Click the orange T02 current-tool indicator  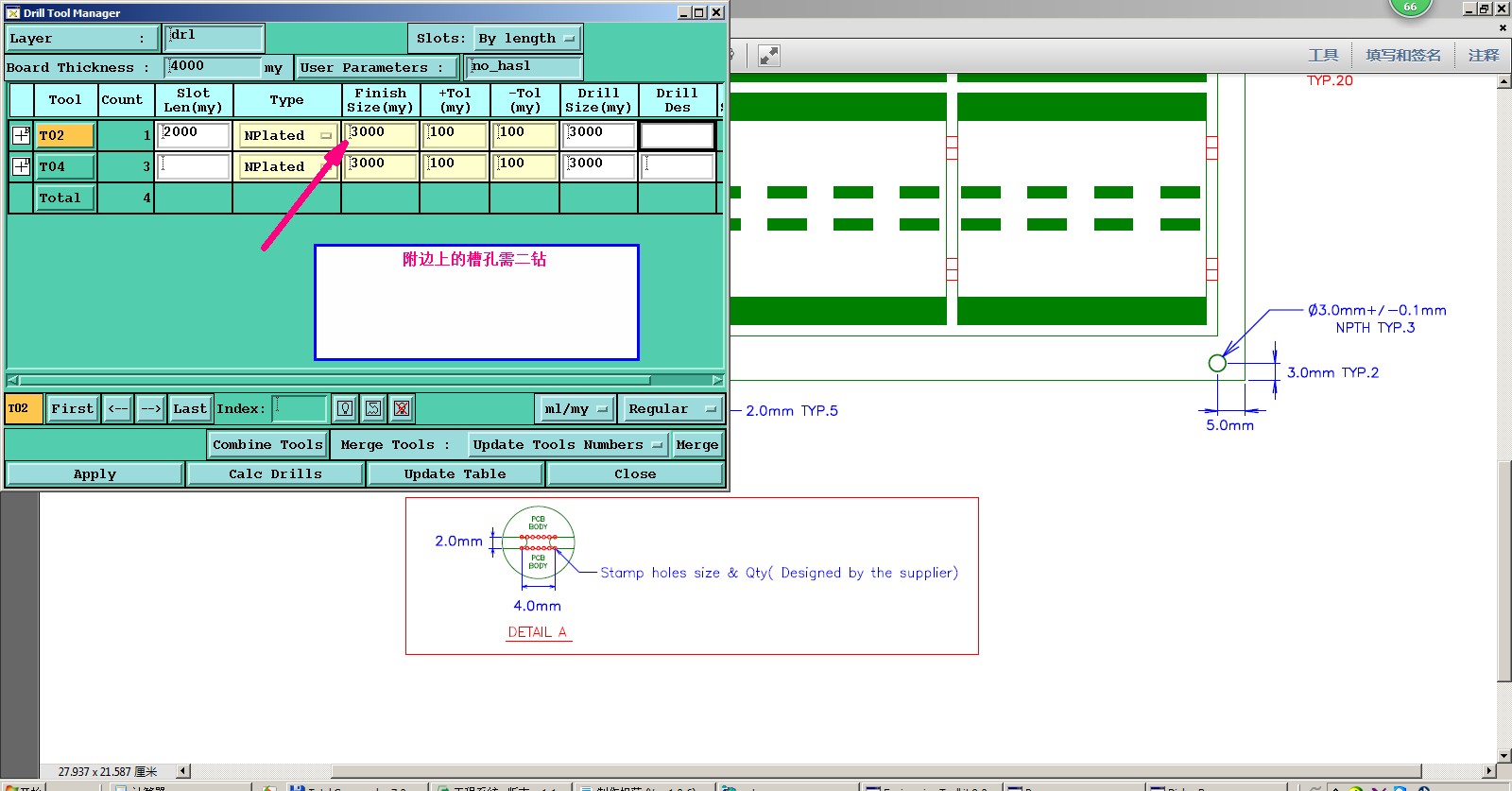click(24, 408)
